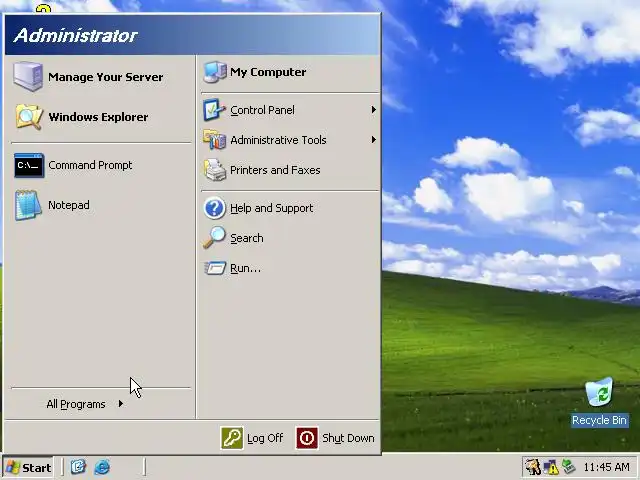Image resolution: width=640 pixels, height=480 pixels.
Task: Click the Help and Support question-mark icon
Action: tap(214, 208)
